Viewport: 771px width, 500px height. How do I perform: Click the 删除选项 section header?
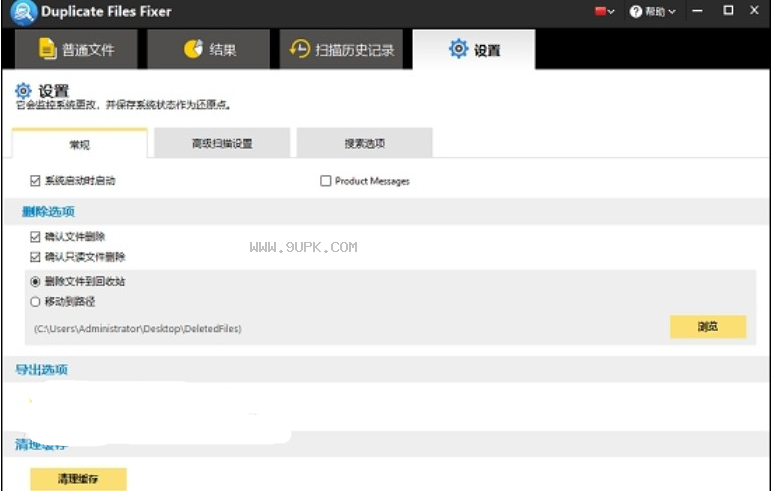coord(48,211)
